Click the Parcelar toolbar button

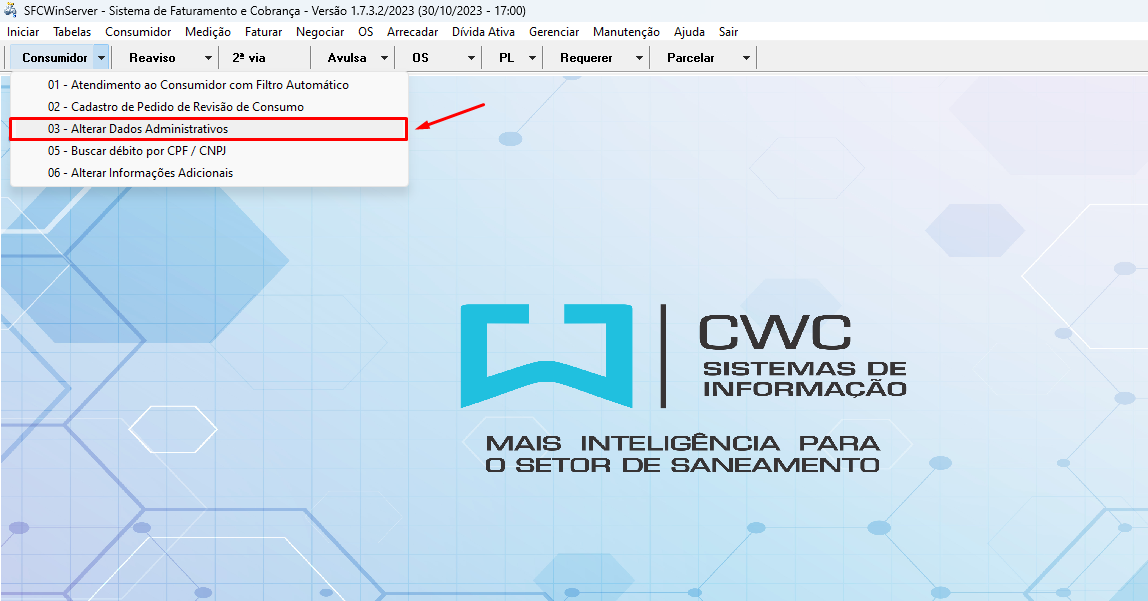click(x=691, y=58)
